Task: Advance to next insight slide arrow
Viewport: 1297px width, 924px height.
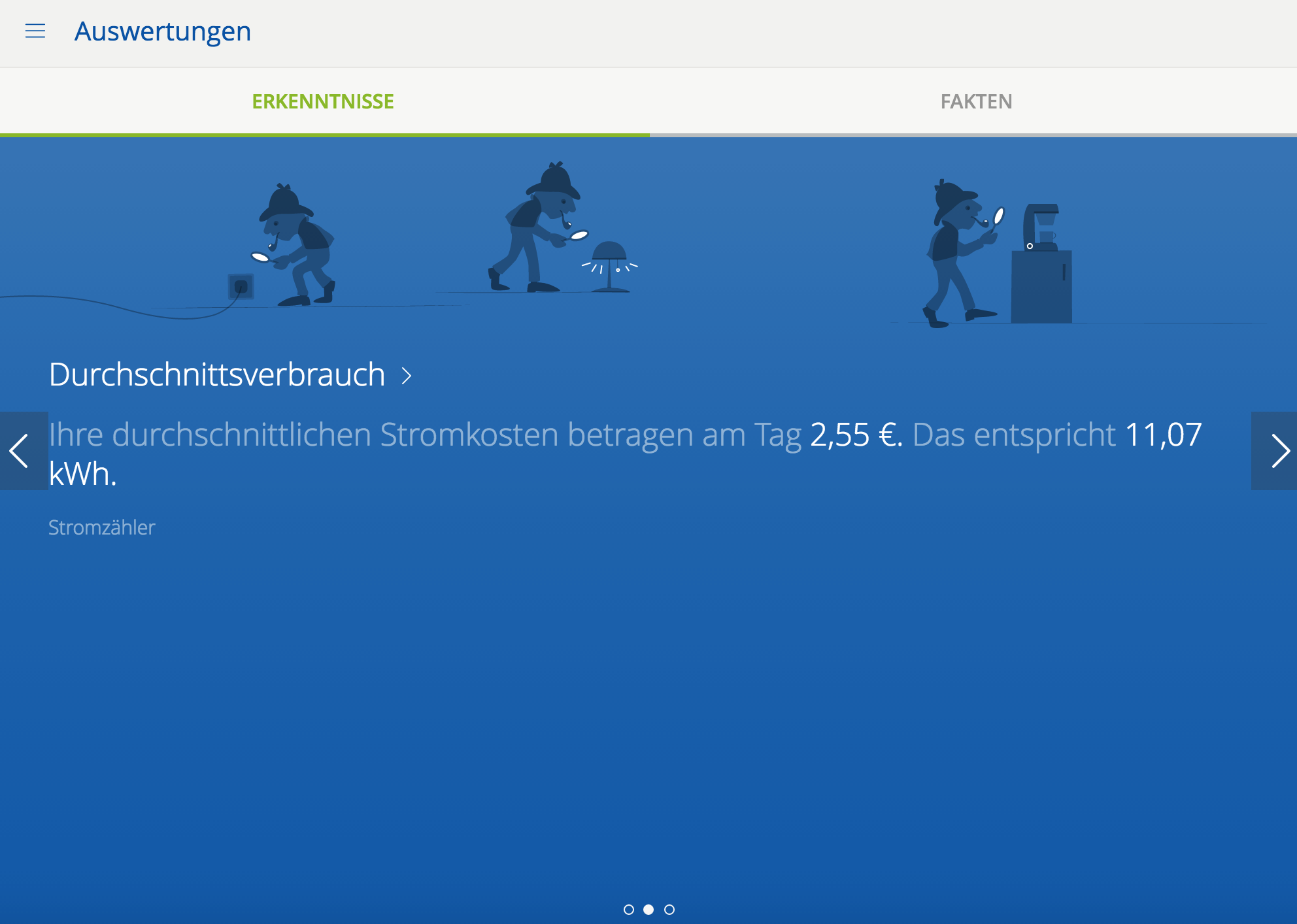Action: [1275, 451]
